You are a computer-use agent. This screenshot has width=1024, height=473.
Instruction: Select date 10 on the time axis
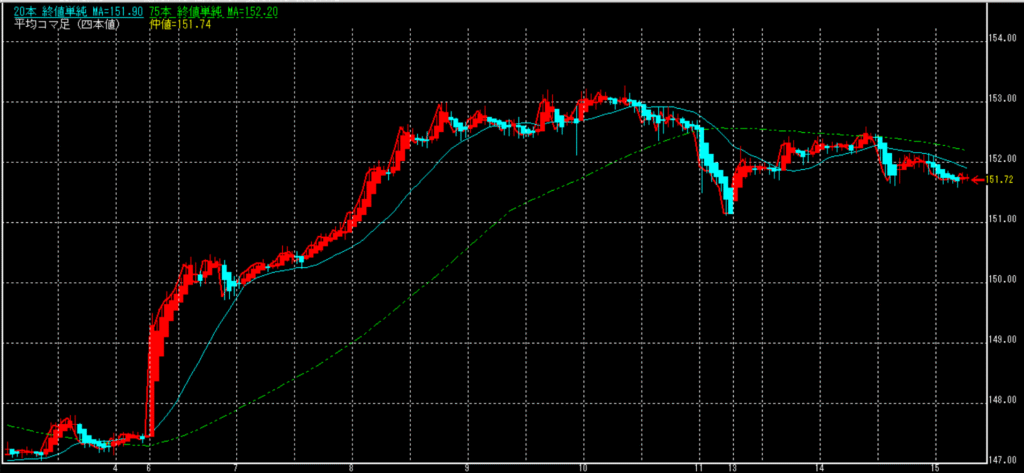[x=583, y=467]
